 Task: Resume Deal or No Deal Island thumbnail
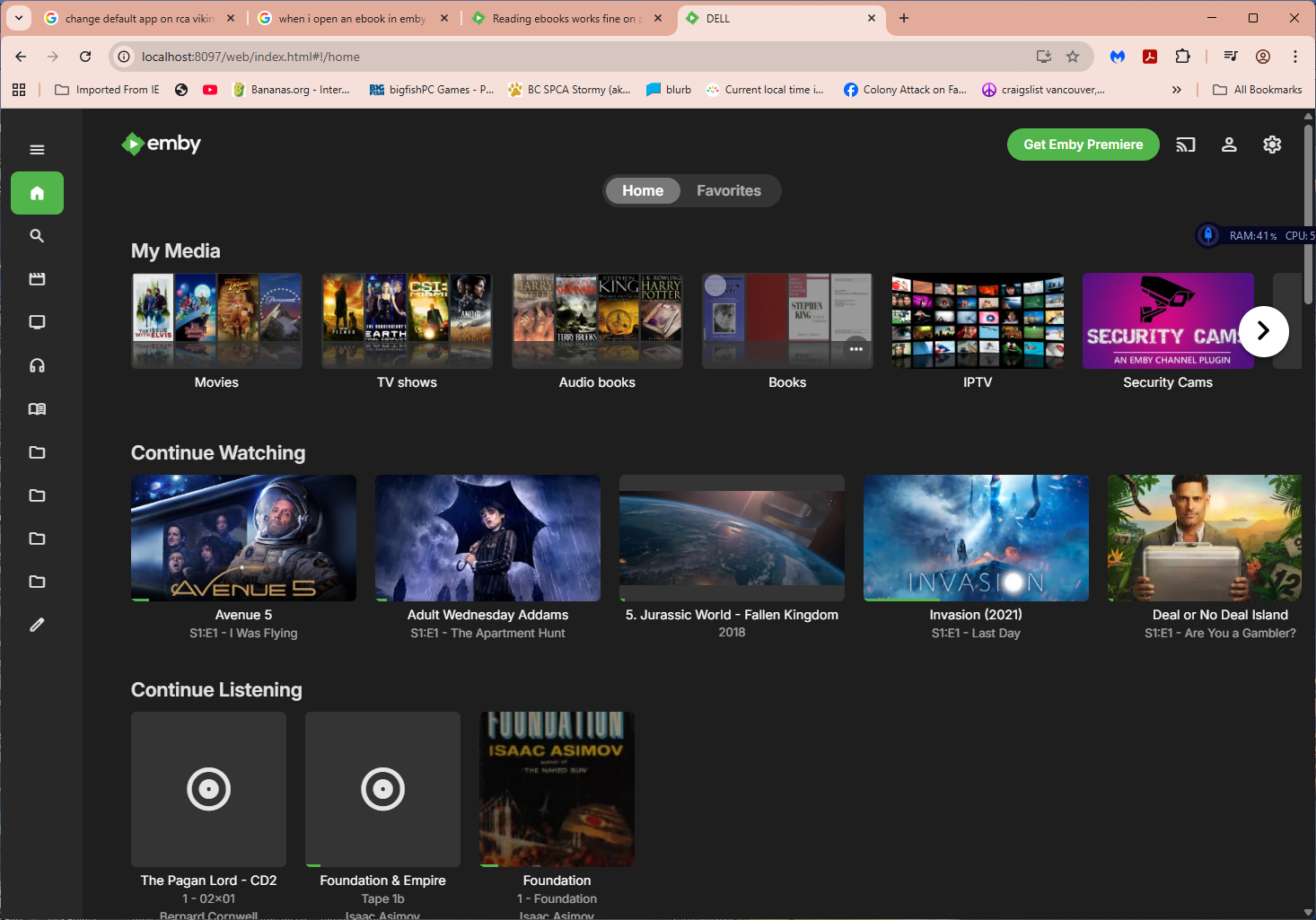pos(1204,538)
